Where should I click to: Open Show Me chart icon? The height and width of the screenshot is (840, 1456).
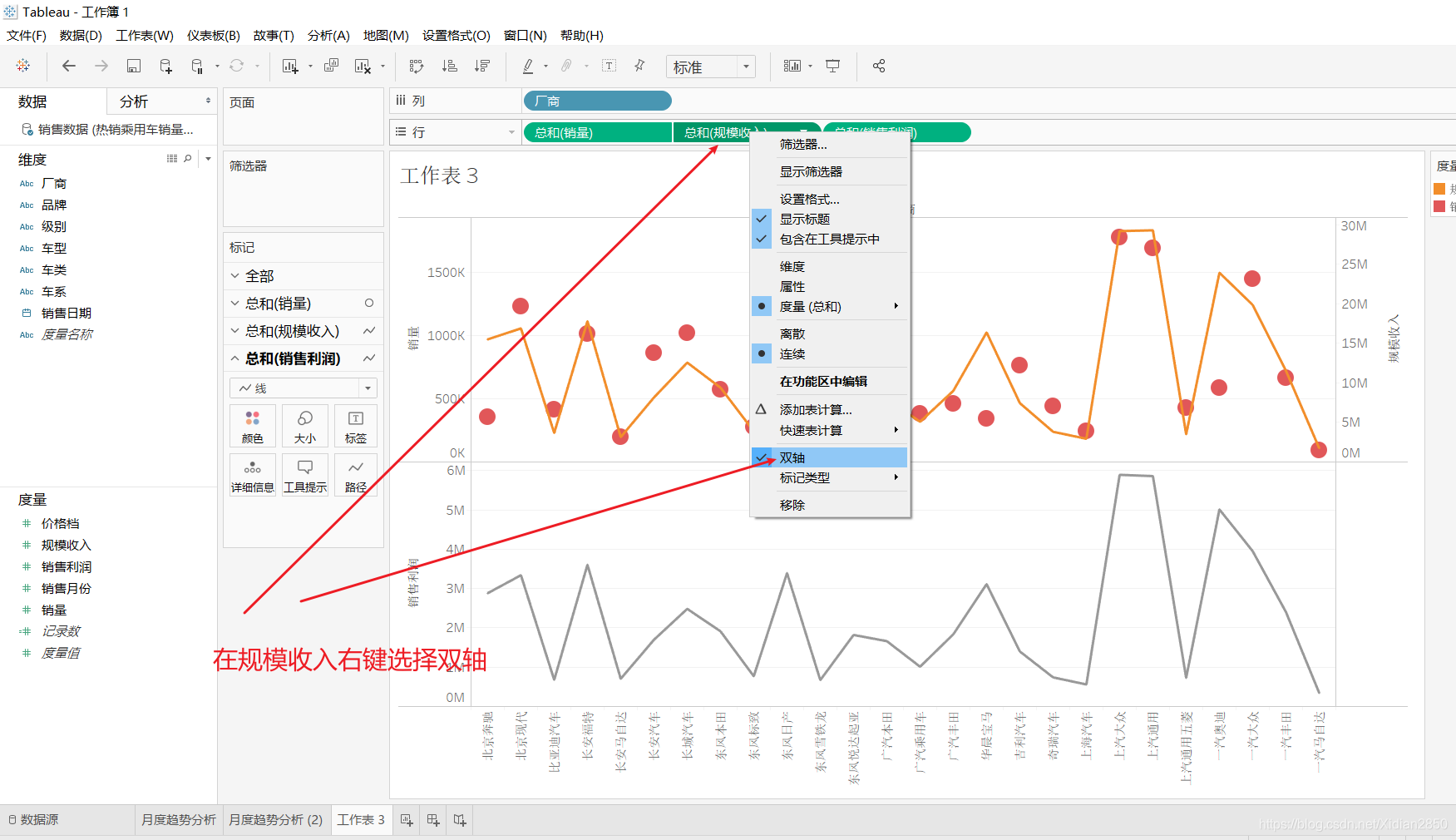pos(792,66)
